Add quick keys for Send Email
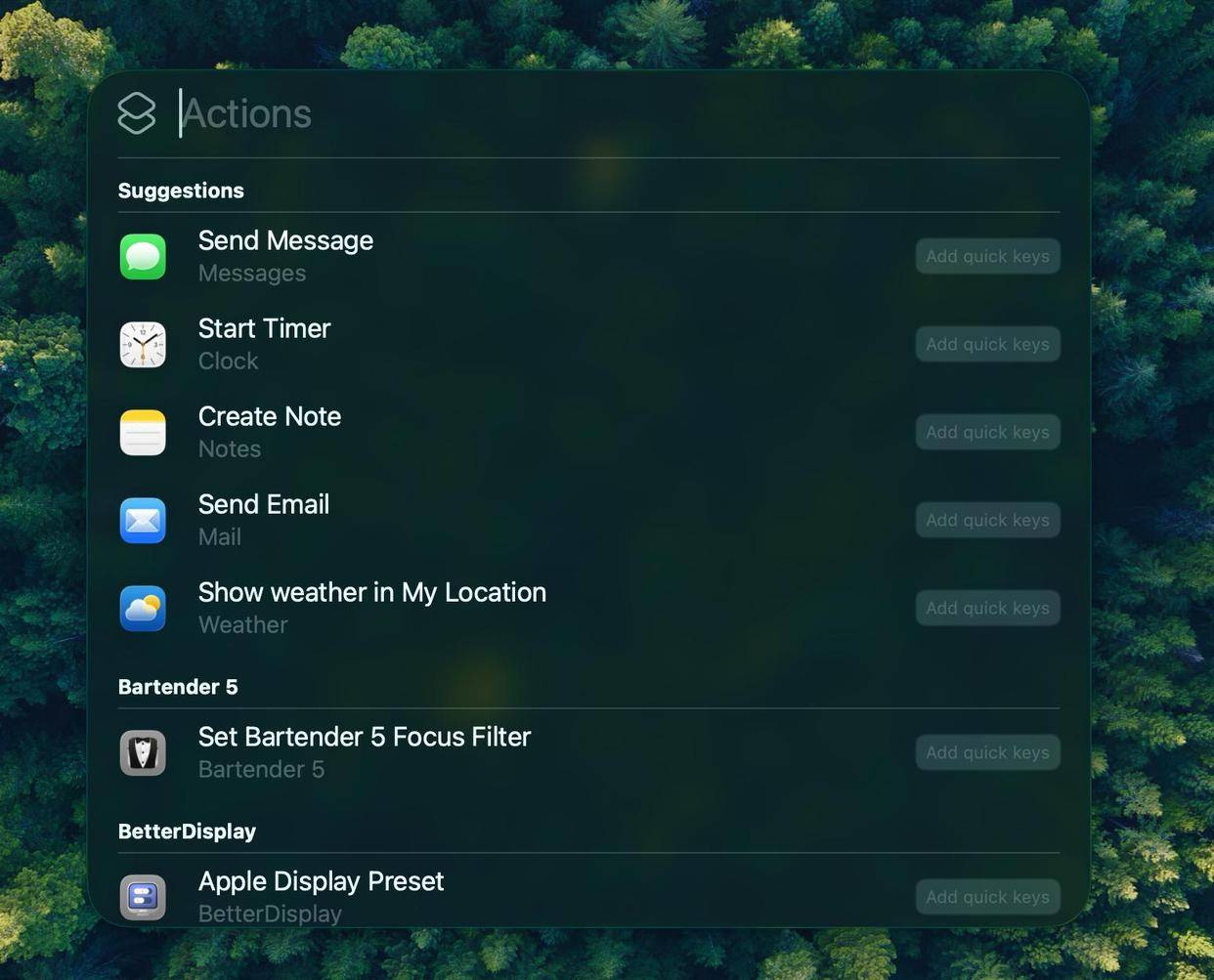Image resolution: width=1214 pixels, height=980 pixels. [987, 520]
